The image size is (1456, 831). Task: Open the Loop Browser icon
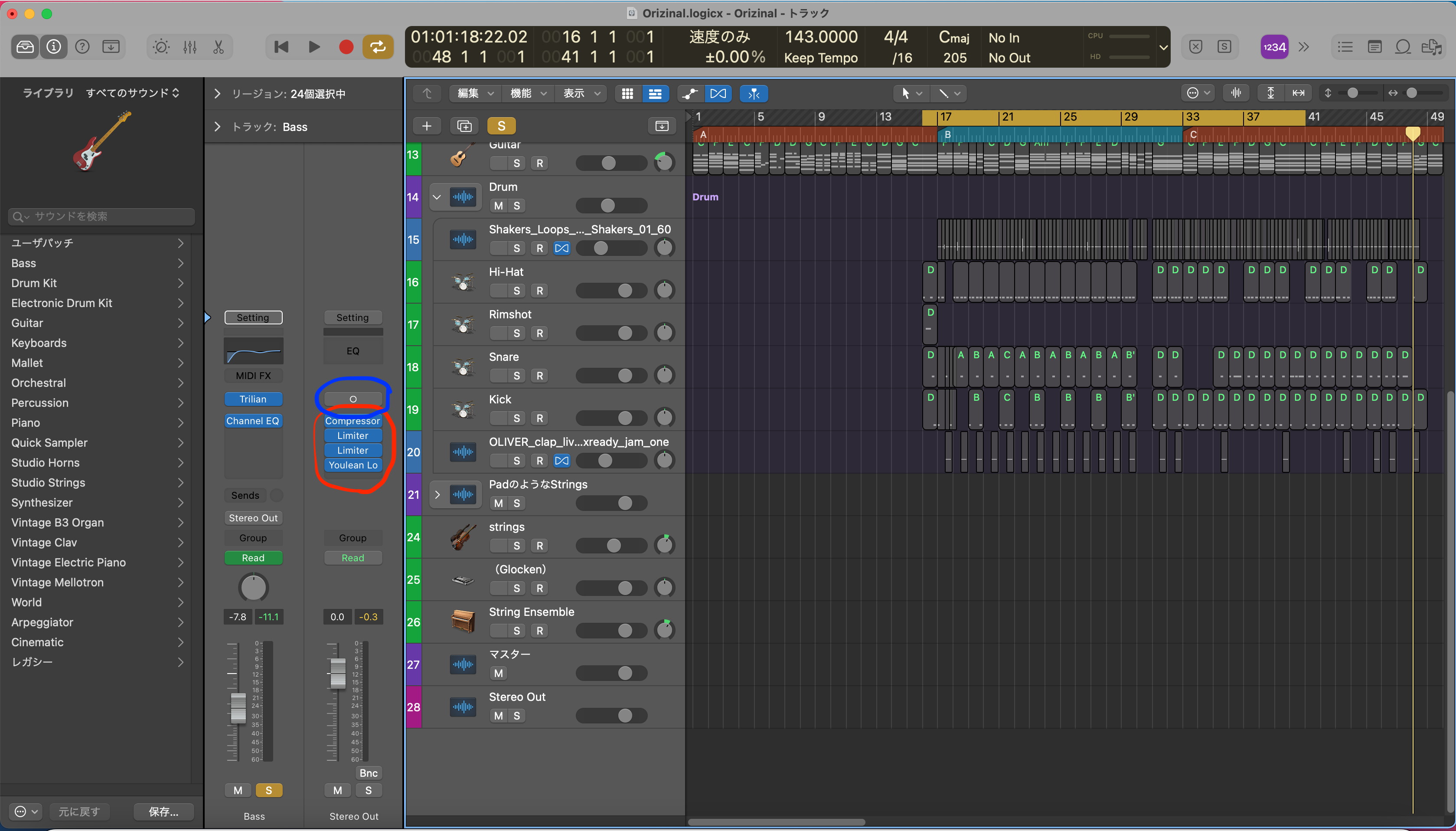tap(1403, 47)
